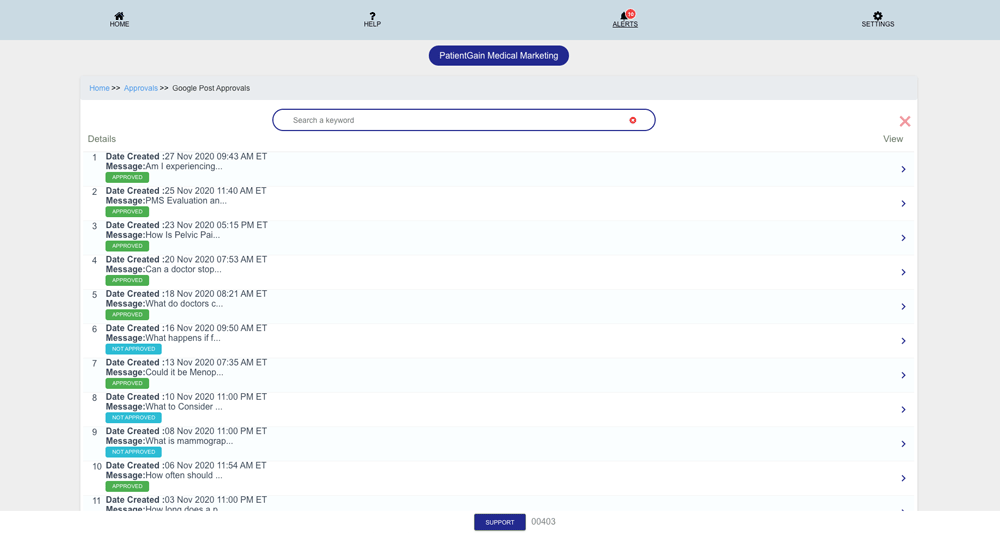This screenshot has width=1000, height=533.
Task: View the 13 Nov 2020 post chevron
Action: 903,376
